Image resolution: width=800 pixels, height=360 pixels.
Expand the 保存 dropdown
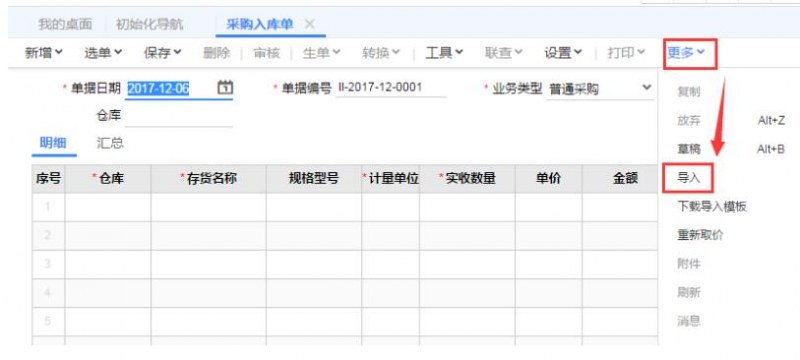(x=163, y=53)
